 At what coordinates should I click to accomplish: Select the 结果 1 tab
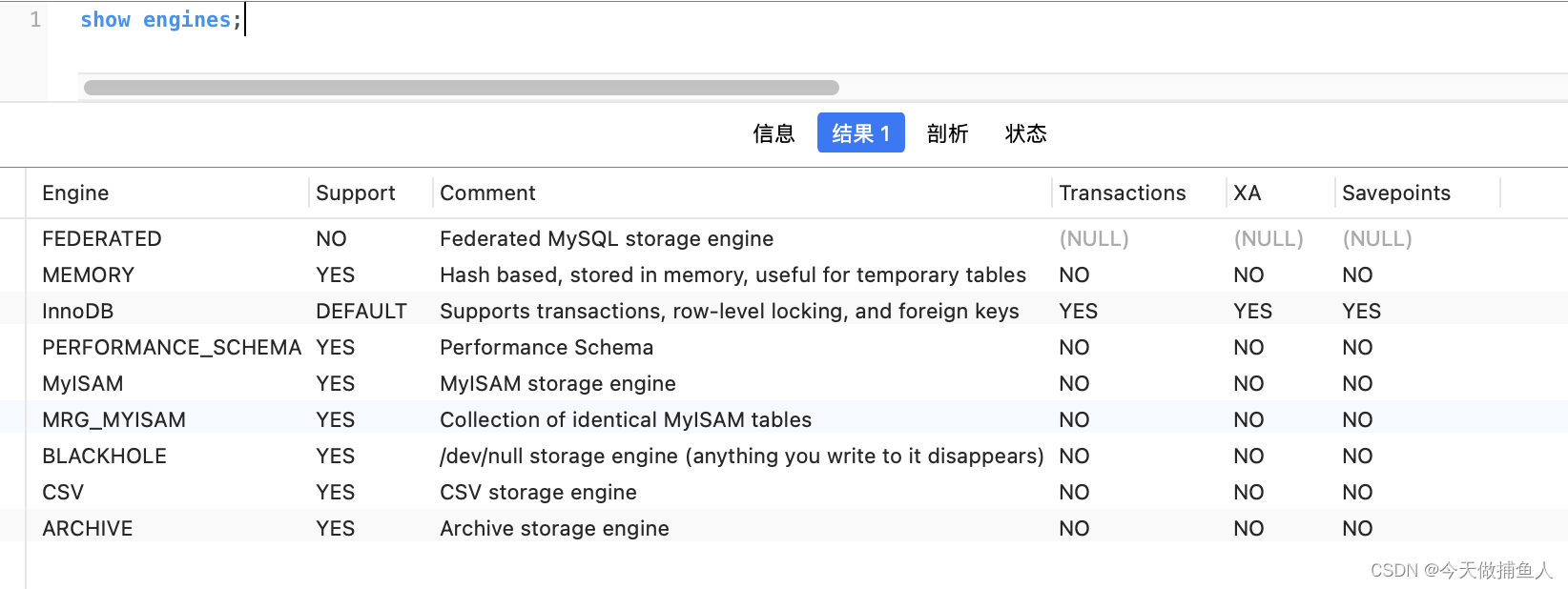coord(860,133)
